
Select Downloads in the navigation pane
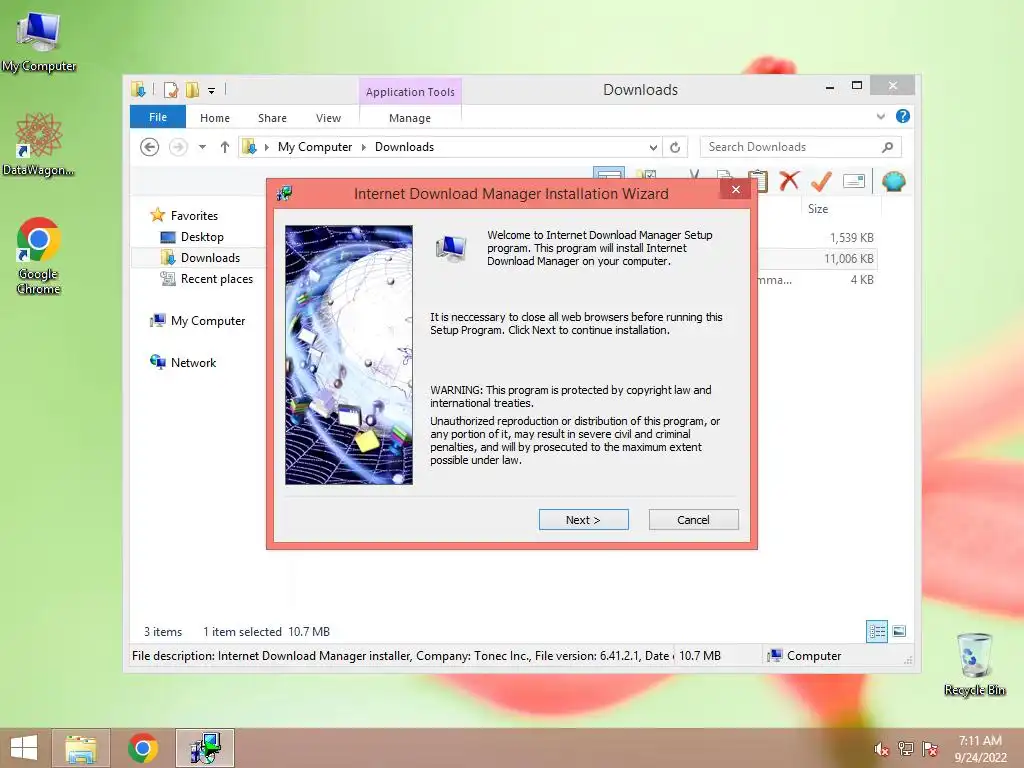coord(210,257)
